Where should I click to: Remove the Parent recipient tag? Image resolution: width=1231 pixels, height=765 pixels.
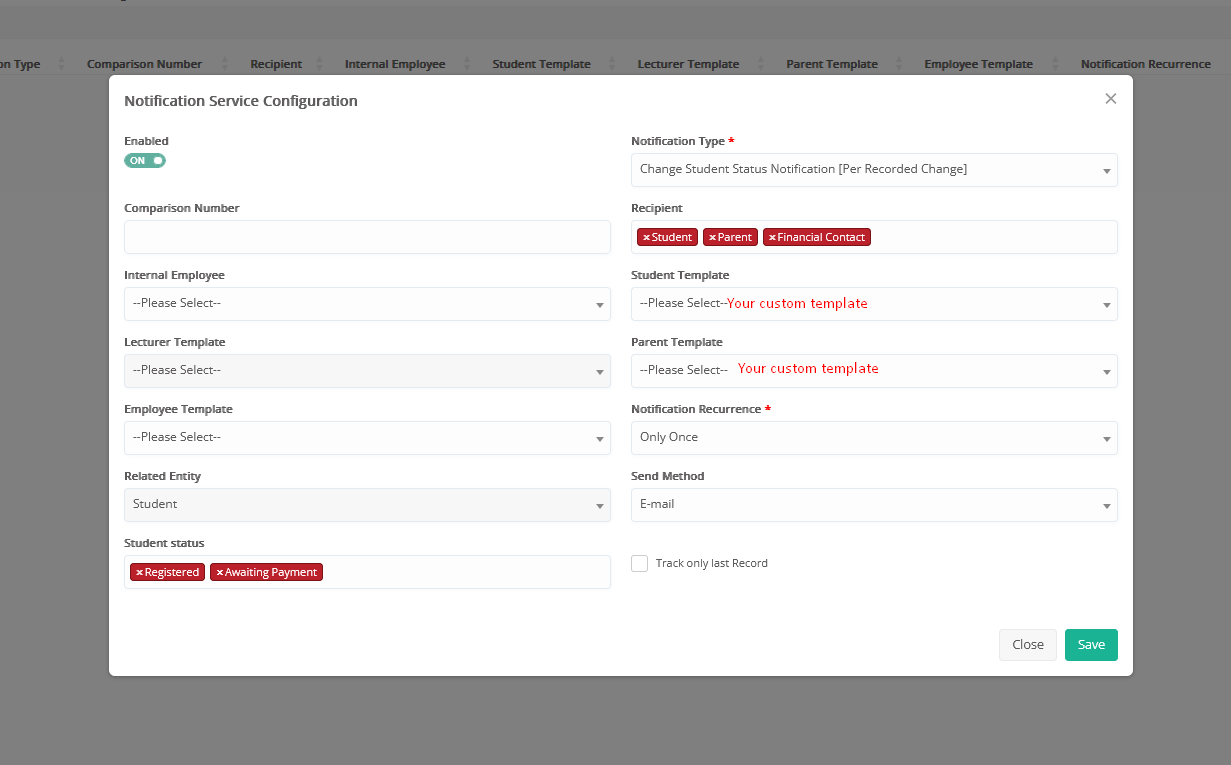tap(712, 238)
